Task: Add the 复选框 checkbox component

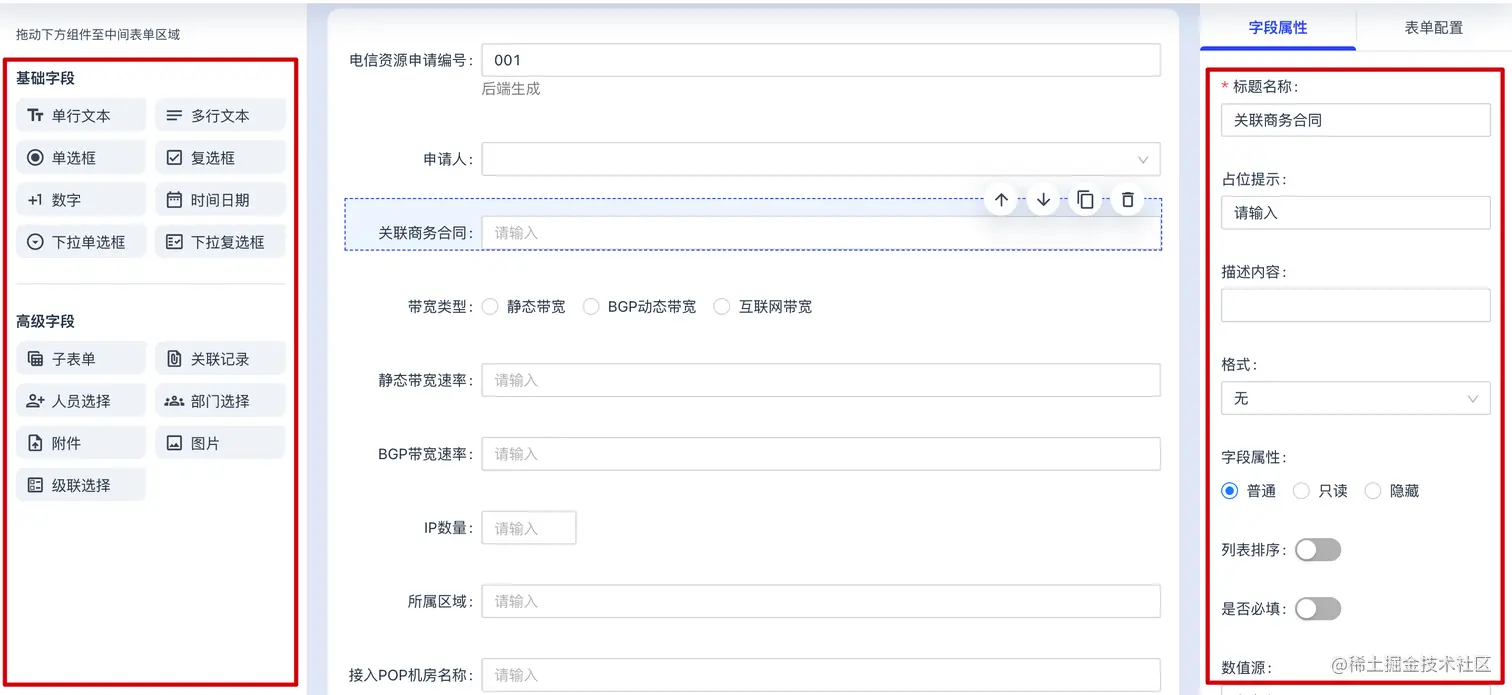Action: [220, 158]
